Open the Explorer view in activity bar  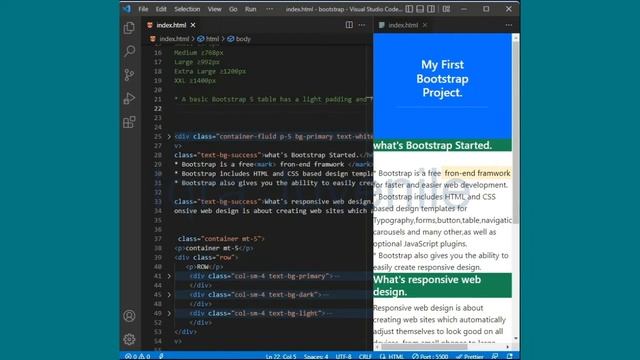129,28
